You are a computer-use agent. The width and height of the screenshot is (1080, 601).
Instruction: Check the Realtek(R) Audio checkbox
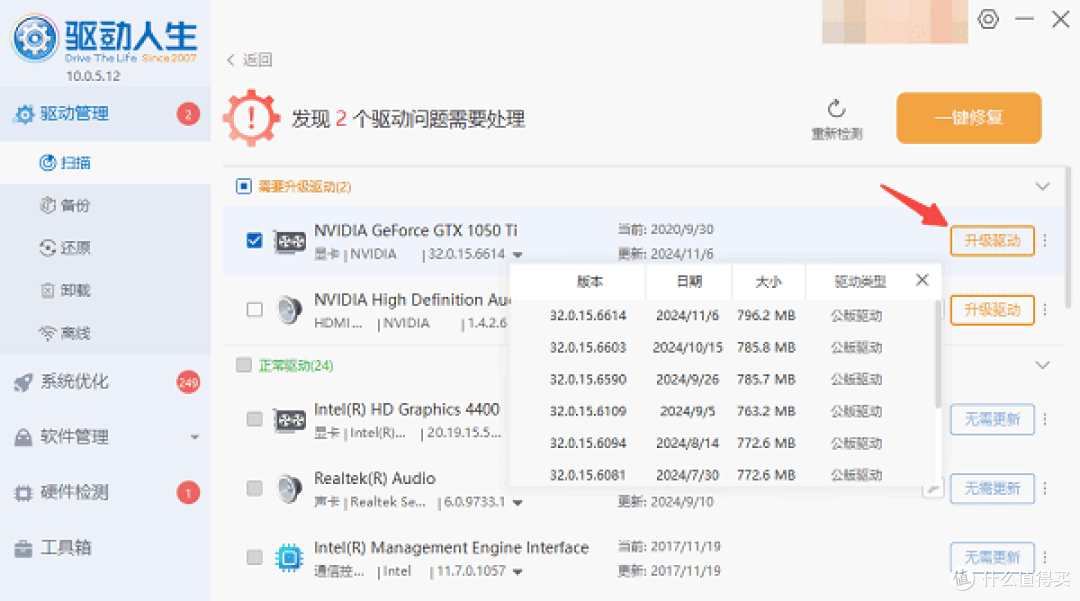coord(254,488)
